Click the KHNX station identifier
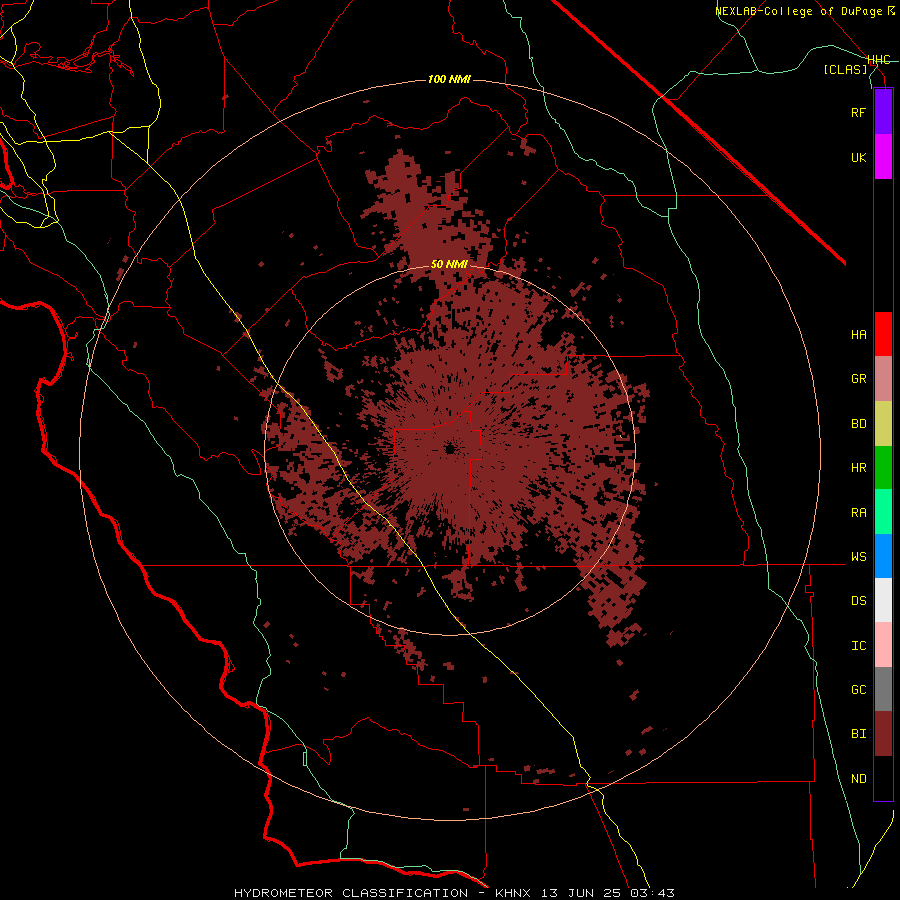The image size is (900, 900). point(513,893)
